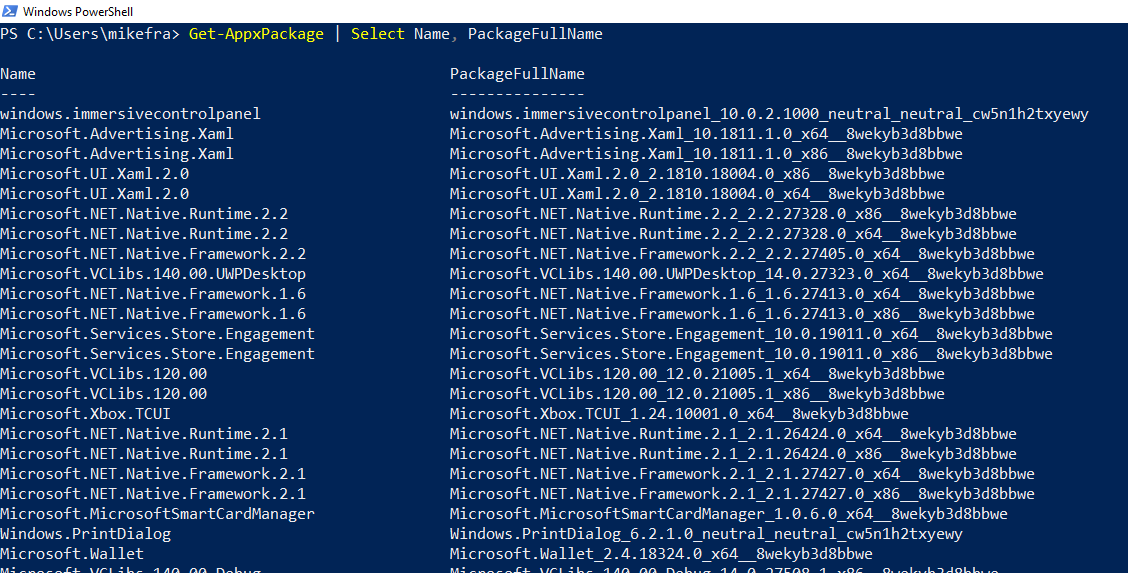Select the full name "windows.immersivecontrolpanel_10.0.2.1000_neutral_neutral_cw5n1h2txyewy"
Image resolution: width=1128 pixels, height=573 pixels.
(769, 114)
